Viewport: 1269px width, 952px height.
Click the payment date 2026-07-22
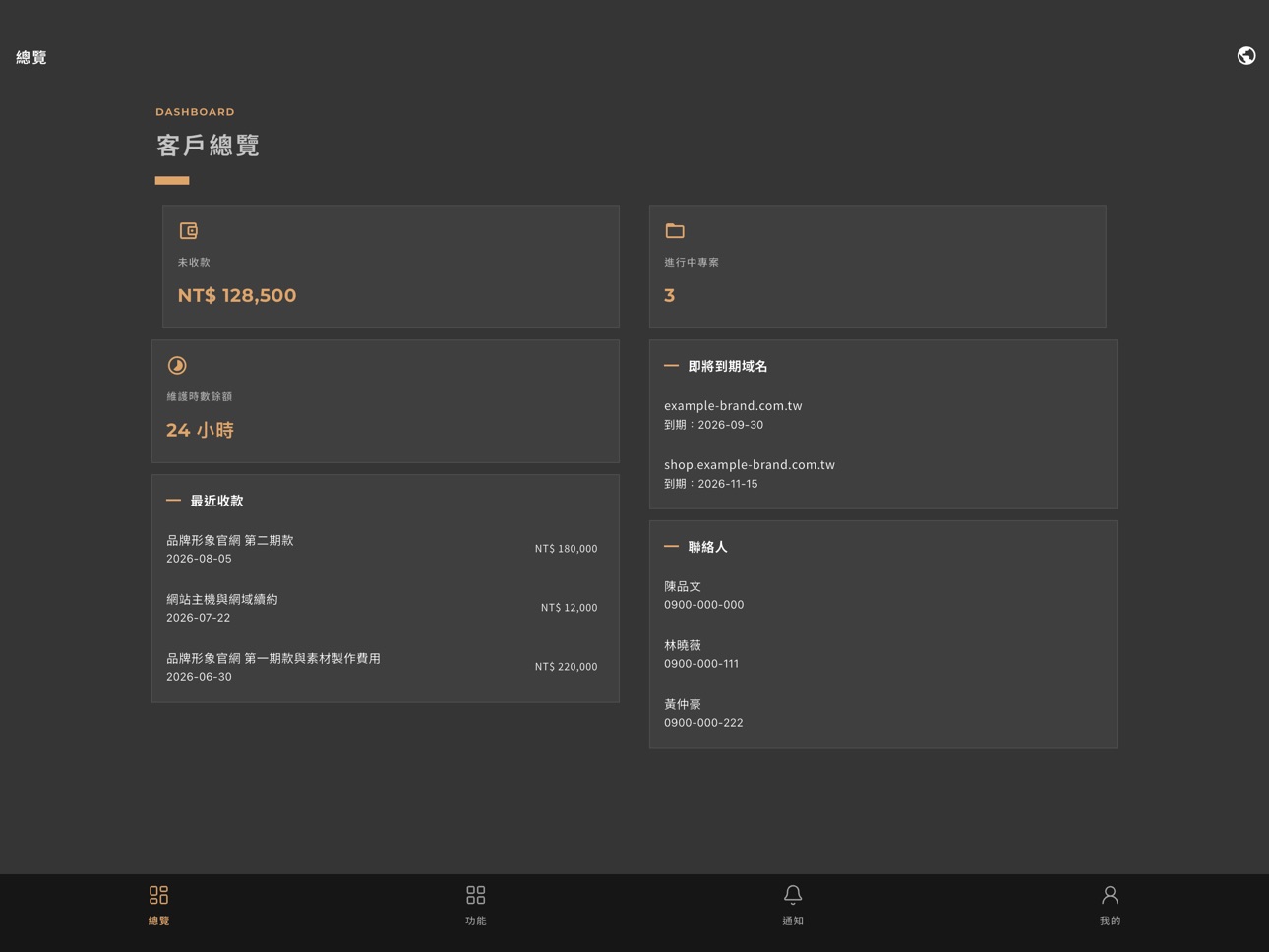tap(198, 618)
